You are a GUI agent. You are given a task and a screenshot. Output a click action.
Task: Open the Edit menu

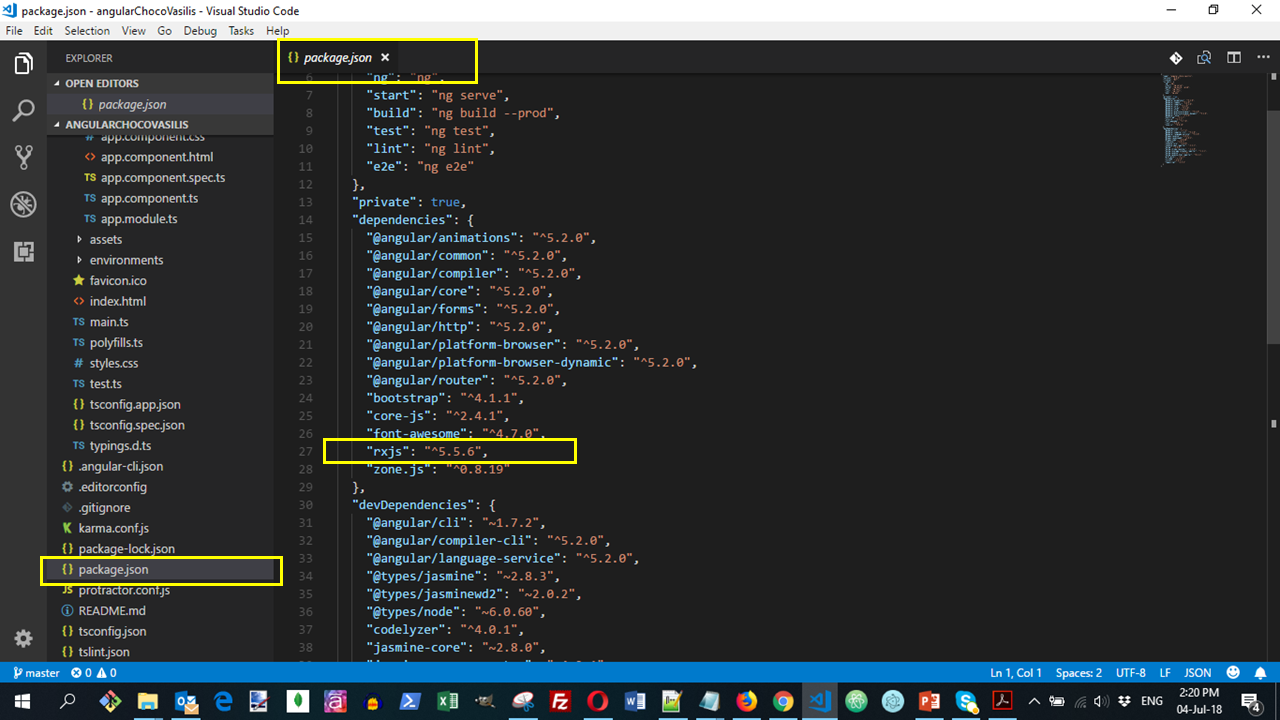[x=43, y=31]
